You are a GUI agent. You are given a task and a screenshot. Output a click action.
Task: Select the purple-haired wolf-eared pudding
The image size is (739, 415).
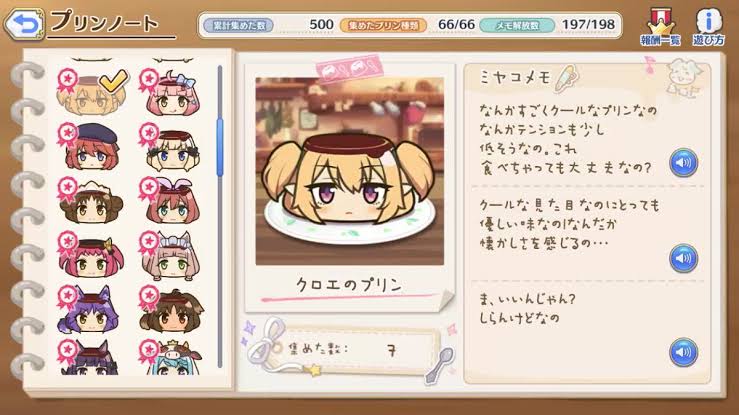tap(90, 309)
